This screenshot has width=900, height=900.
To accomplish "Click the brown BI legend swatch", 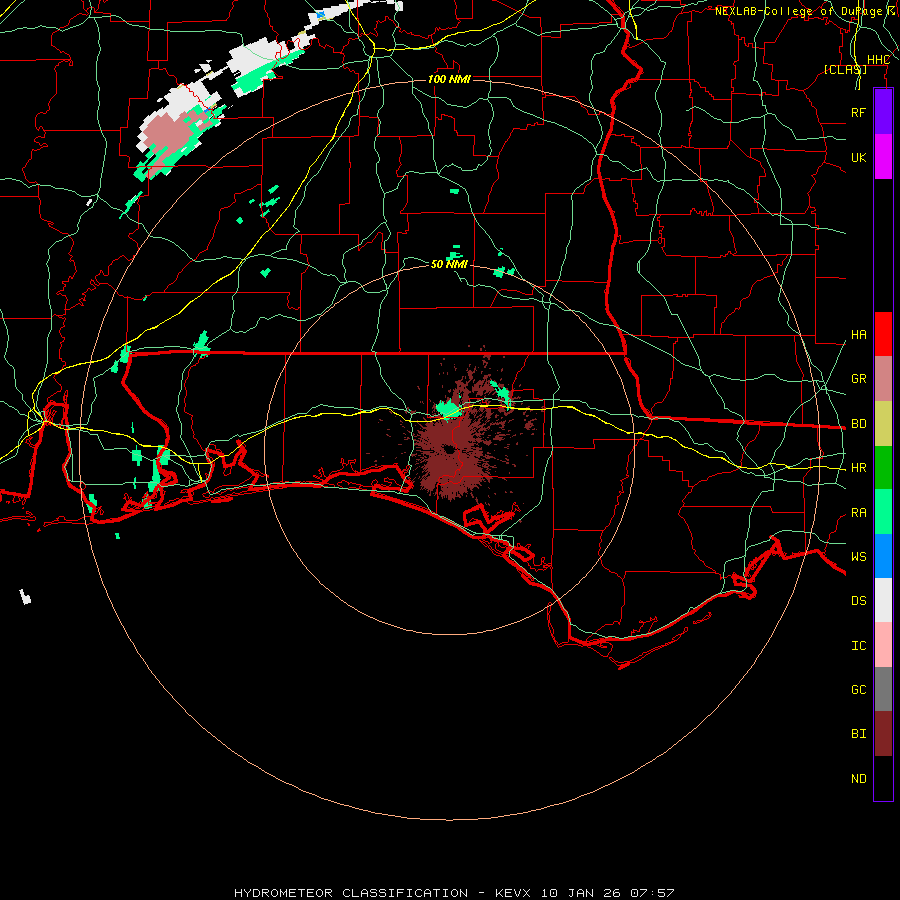I will (883, 734).
